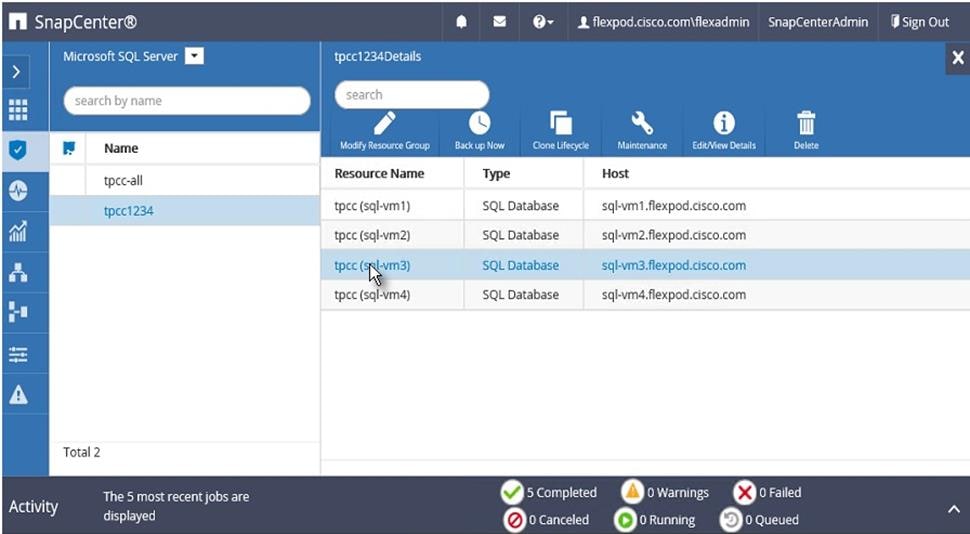Click host sql-vm1.flexpod.cisco.com
The height and width of the screenshot is (534, 970).
tap(674, 205)
